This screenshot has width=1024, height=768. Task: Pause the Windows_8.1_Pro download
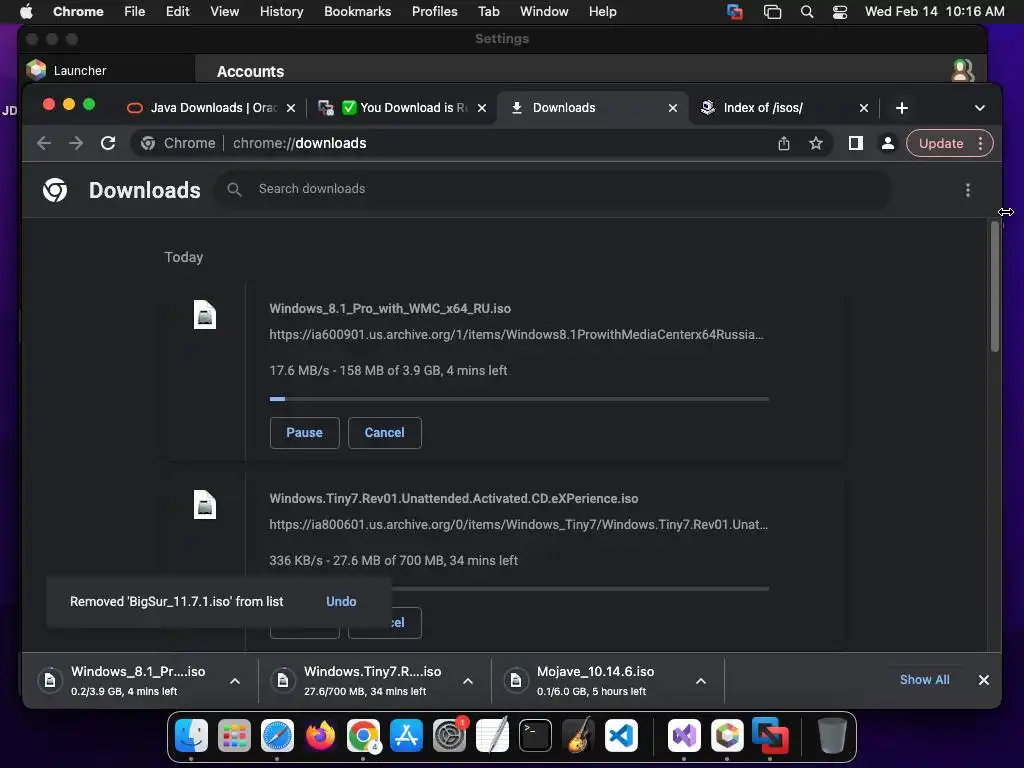coord(304,432)
